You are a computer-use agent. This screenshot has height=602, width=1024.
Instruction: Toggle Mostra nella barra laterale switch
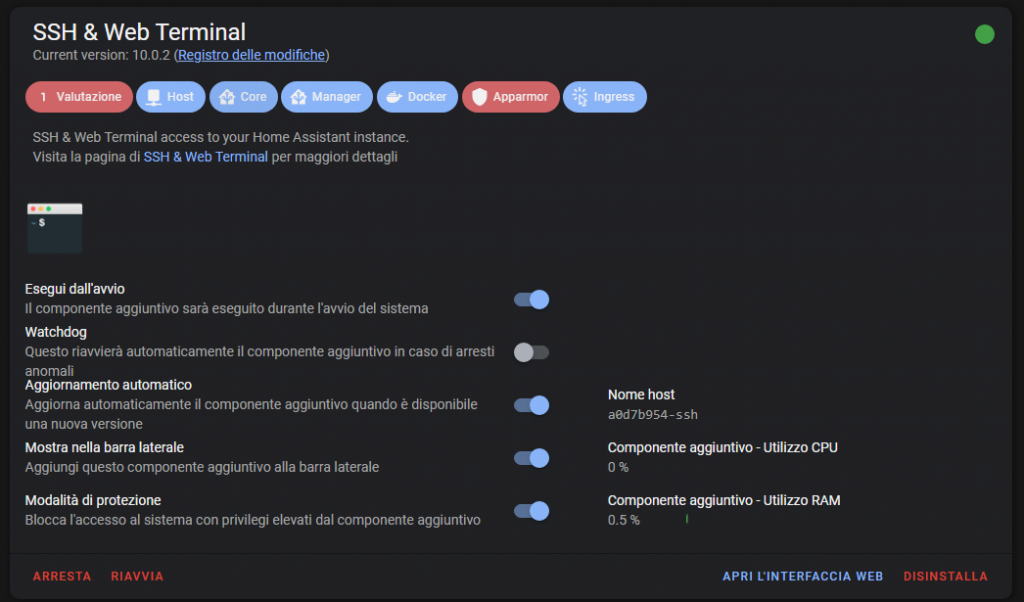click(x=531, y=458)
